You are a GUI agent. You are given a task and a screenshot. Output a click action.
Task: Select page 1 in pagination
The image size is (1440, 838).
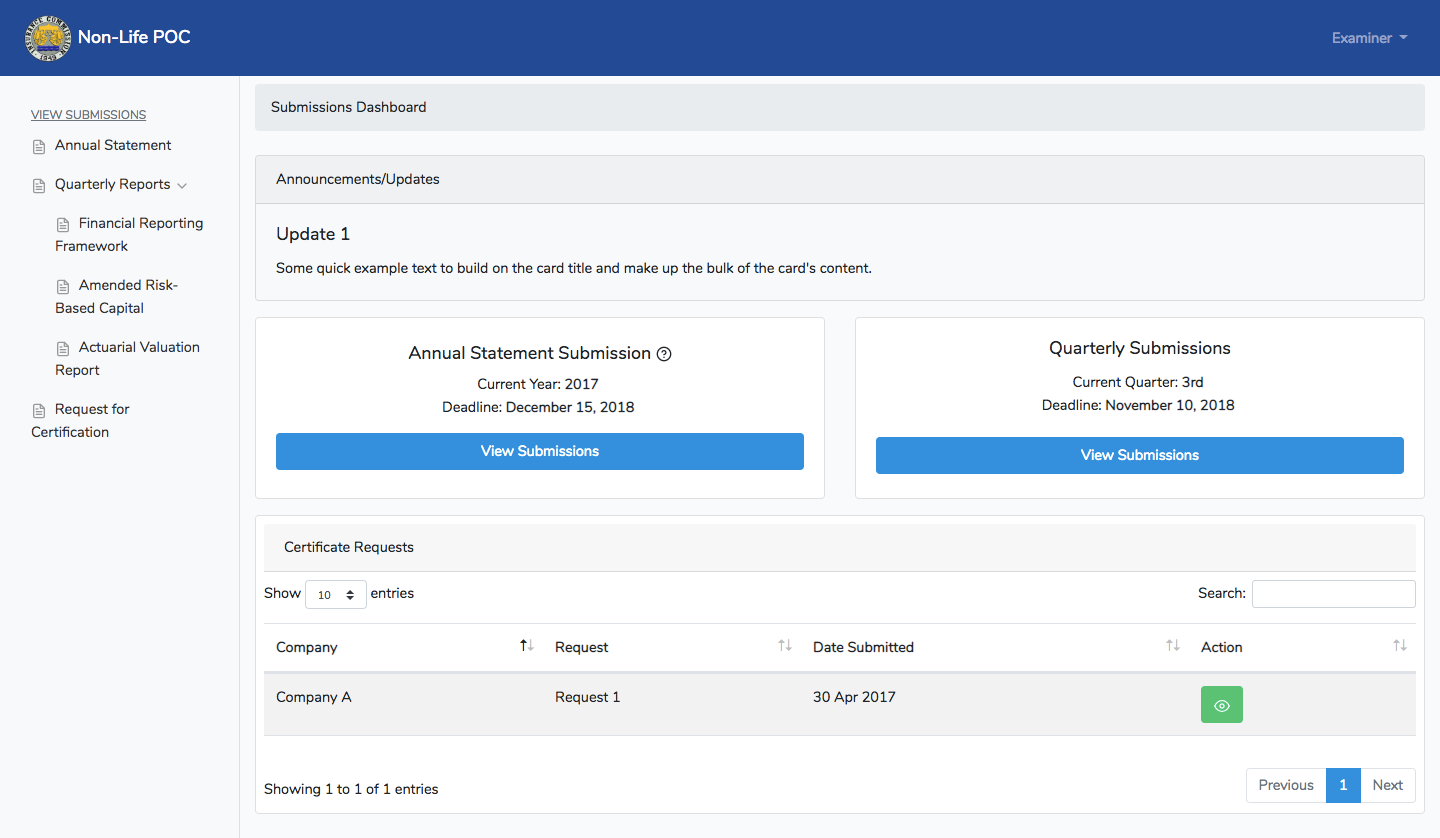1343,785
